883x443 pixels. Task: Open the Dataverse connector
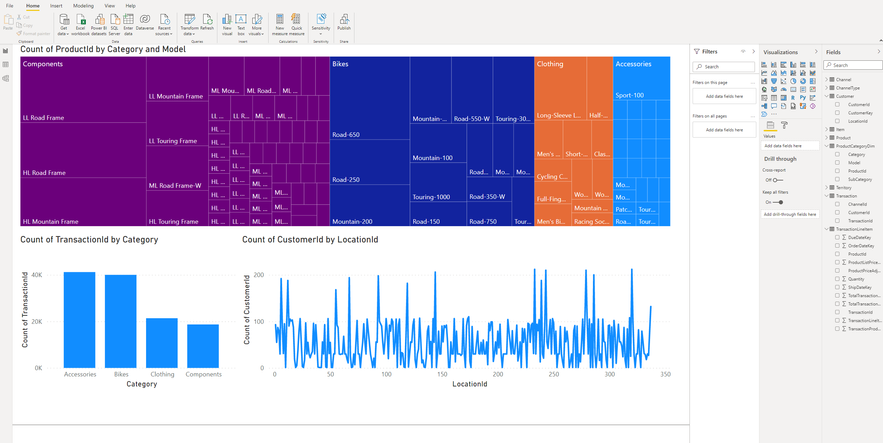pyautogui.click(x=145, y=23)
